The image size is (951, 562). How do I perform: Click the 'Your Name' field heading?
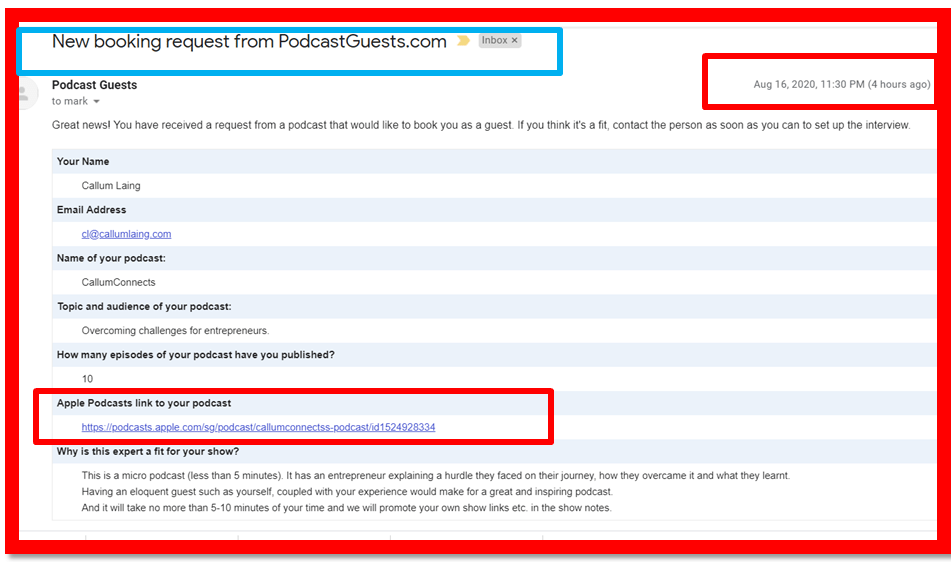(x=83, y=161)
